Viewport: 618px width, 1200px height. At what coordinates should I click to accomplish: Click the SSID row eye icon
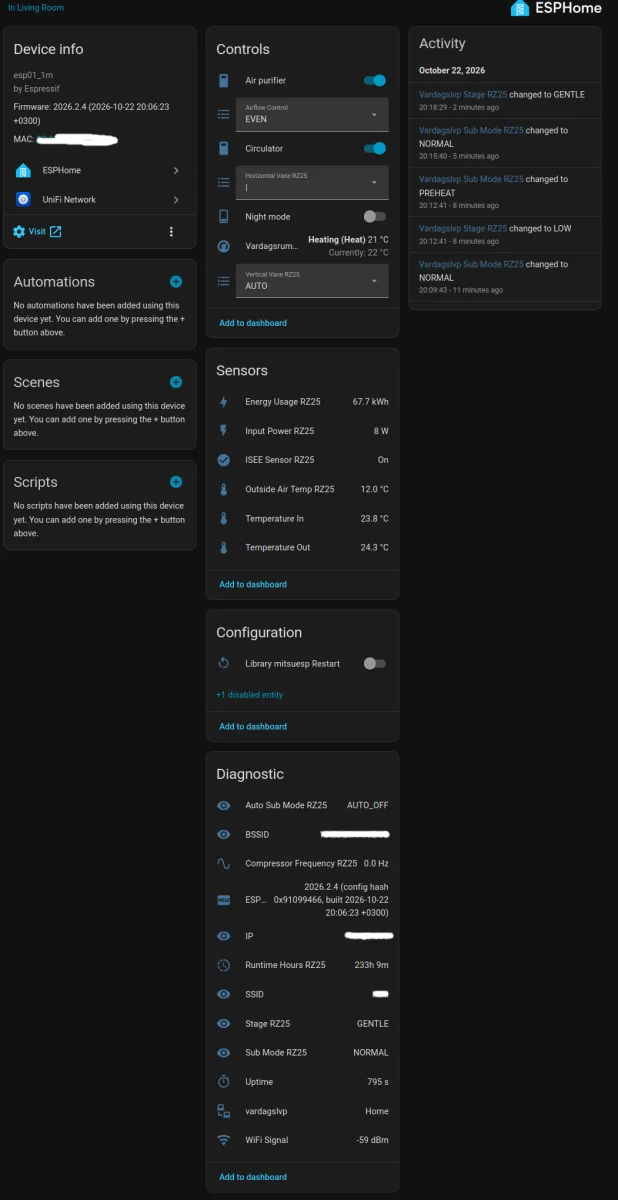pyautogui.click(x=224, y=995)
